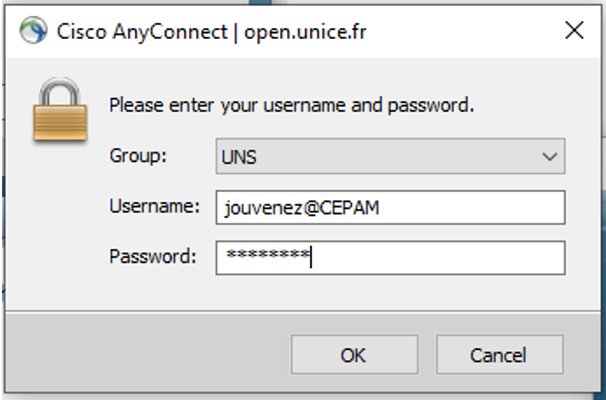606x400 pixels.
Task: Click empty space at end of Password field
Action: coord(437,258)
